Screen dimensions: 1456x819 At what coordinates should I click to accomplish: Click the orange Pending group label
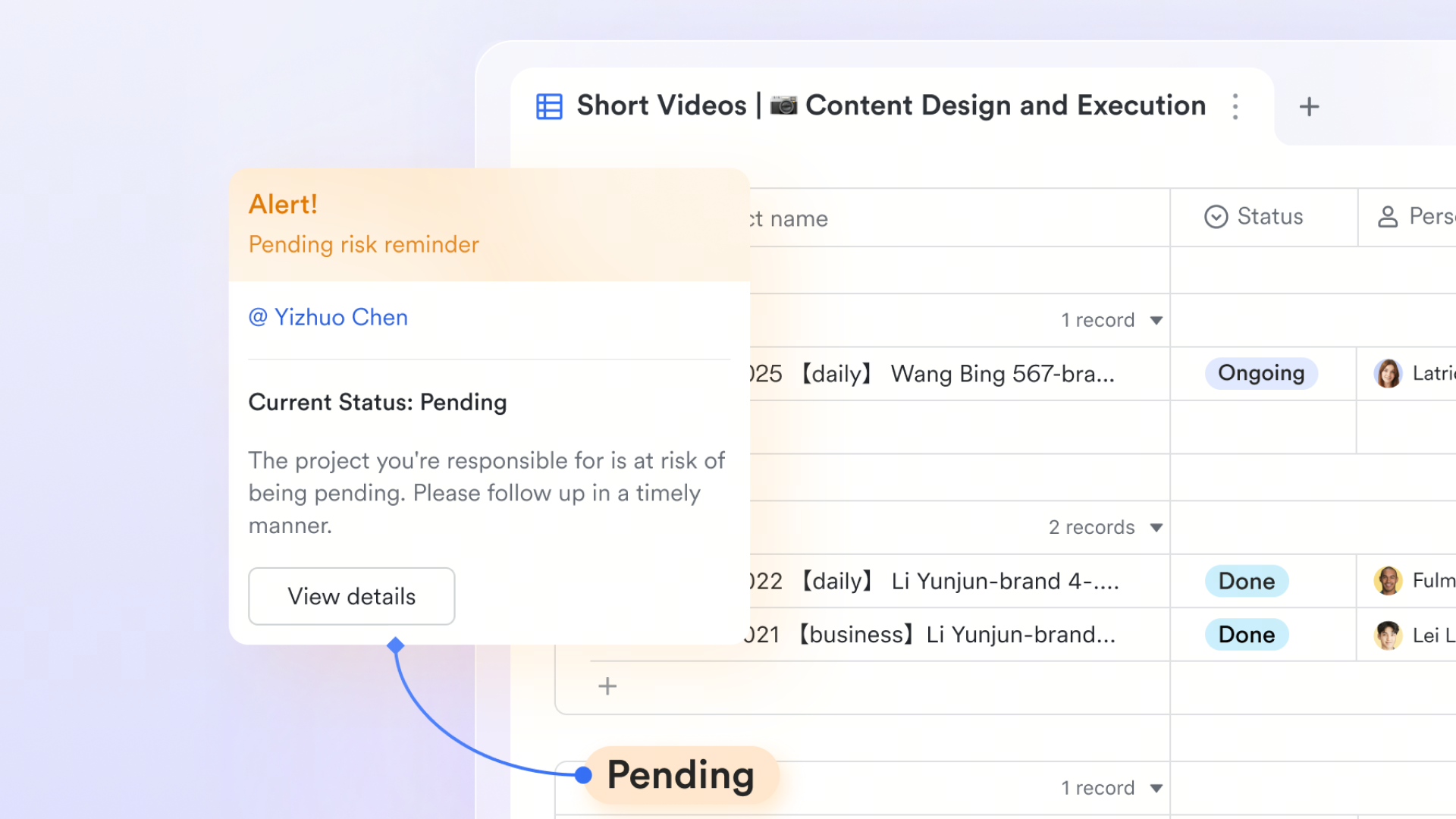click(681, 775)
